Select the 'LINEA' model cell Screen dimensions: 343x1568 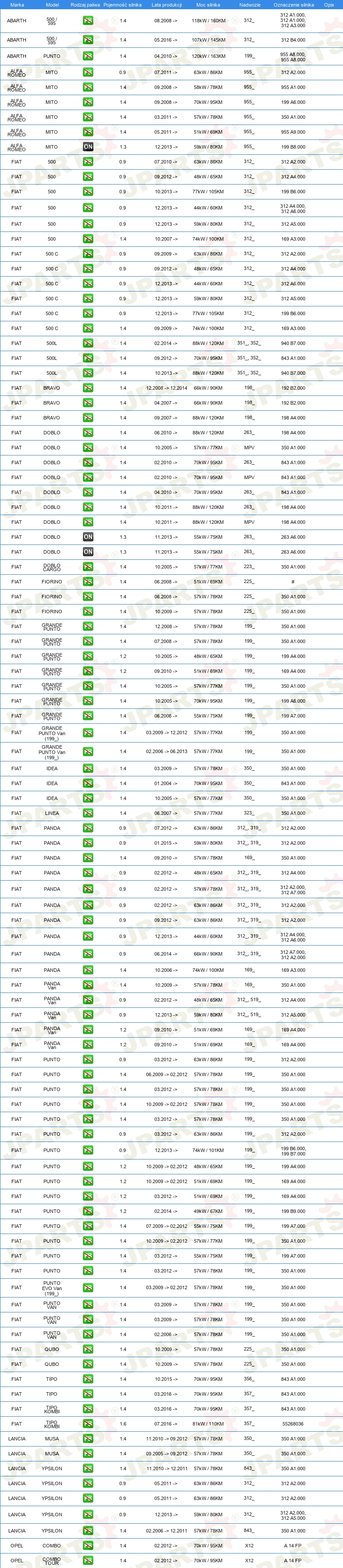tap(52, 814)
